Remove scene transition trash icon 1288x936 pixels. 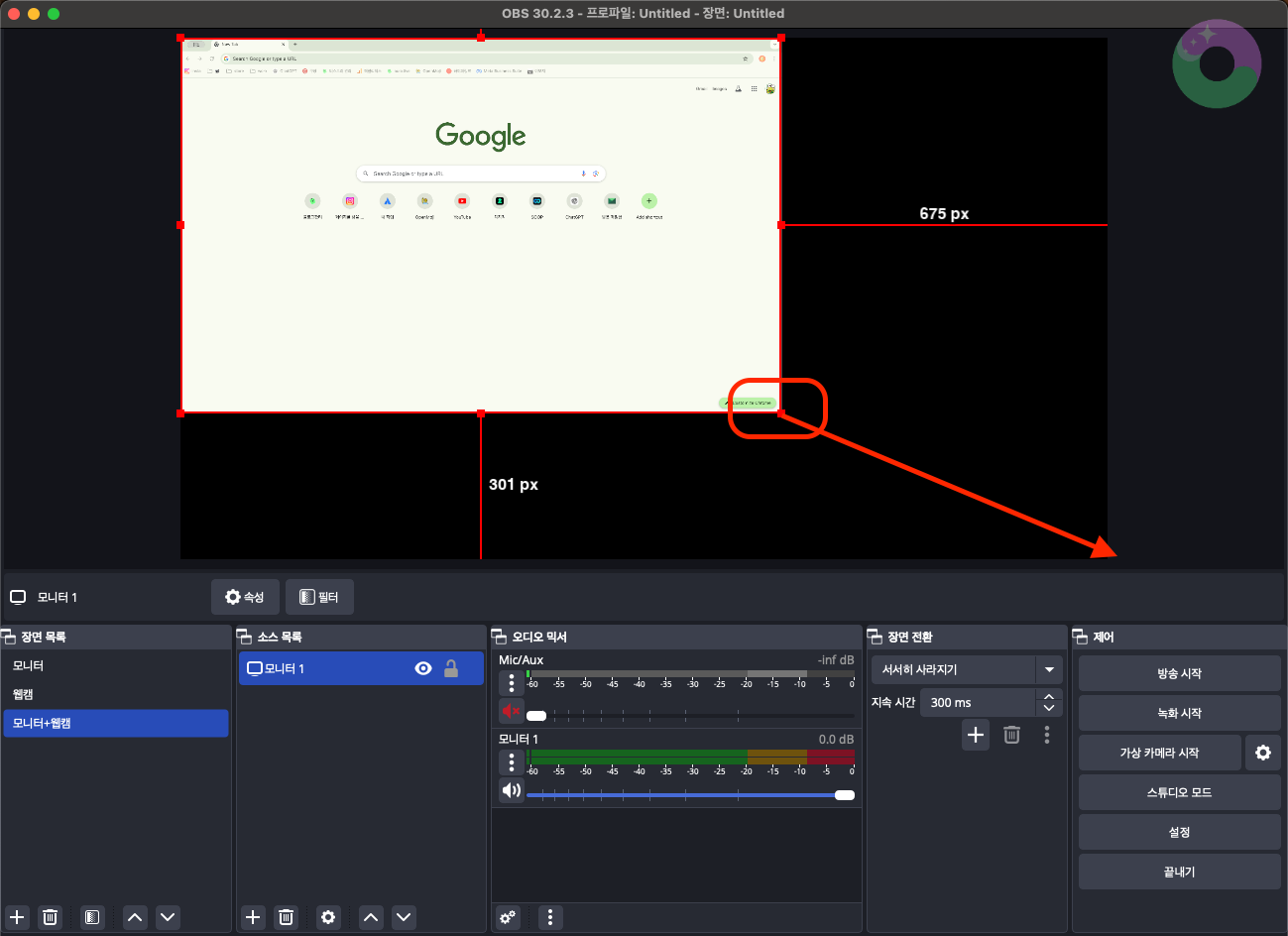1011,735
